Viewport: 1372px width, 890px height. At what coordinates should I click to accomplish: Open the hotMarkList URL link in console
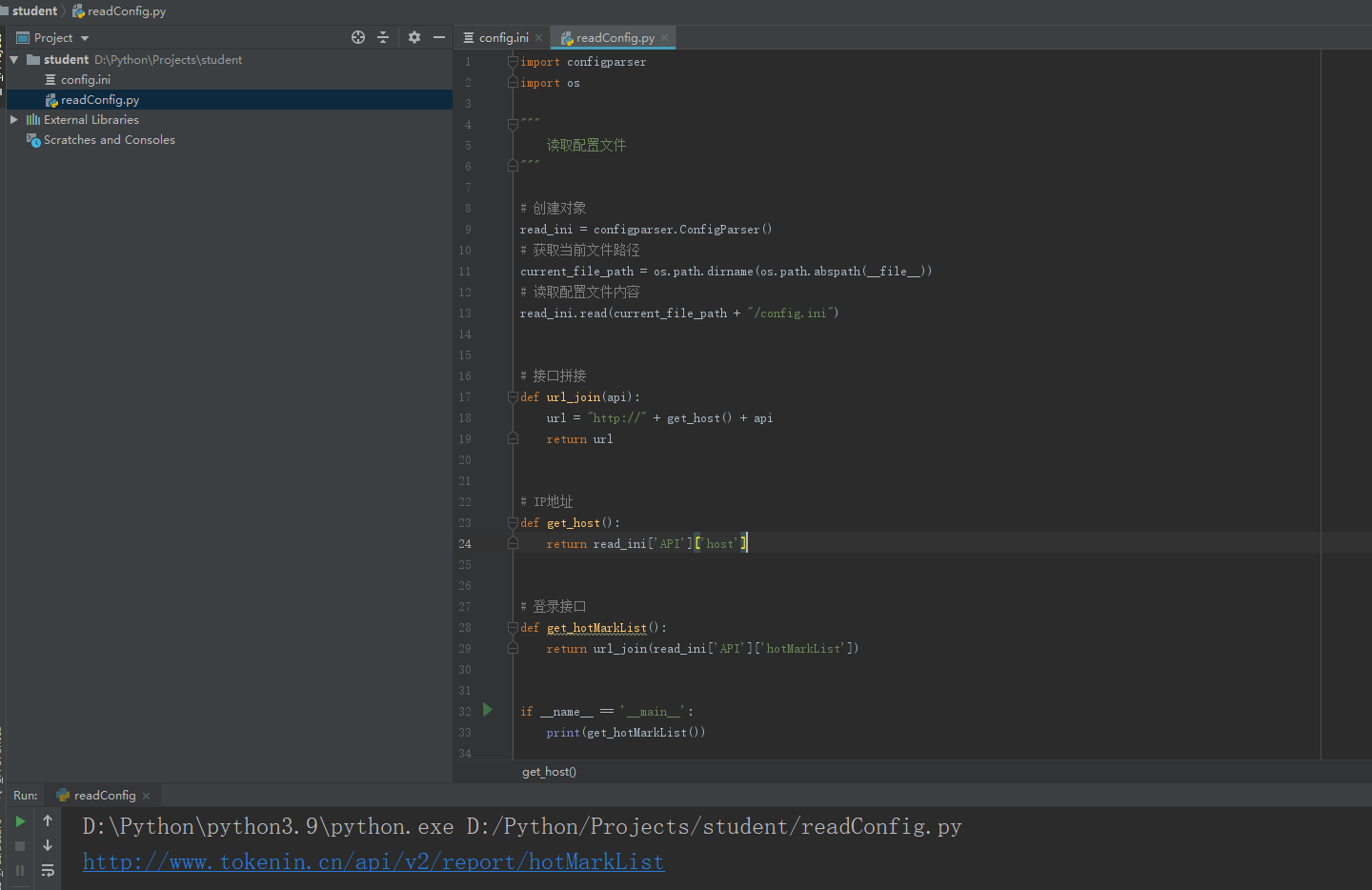pyautogui.click(x=373, y=862)
